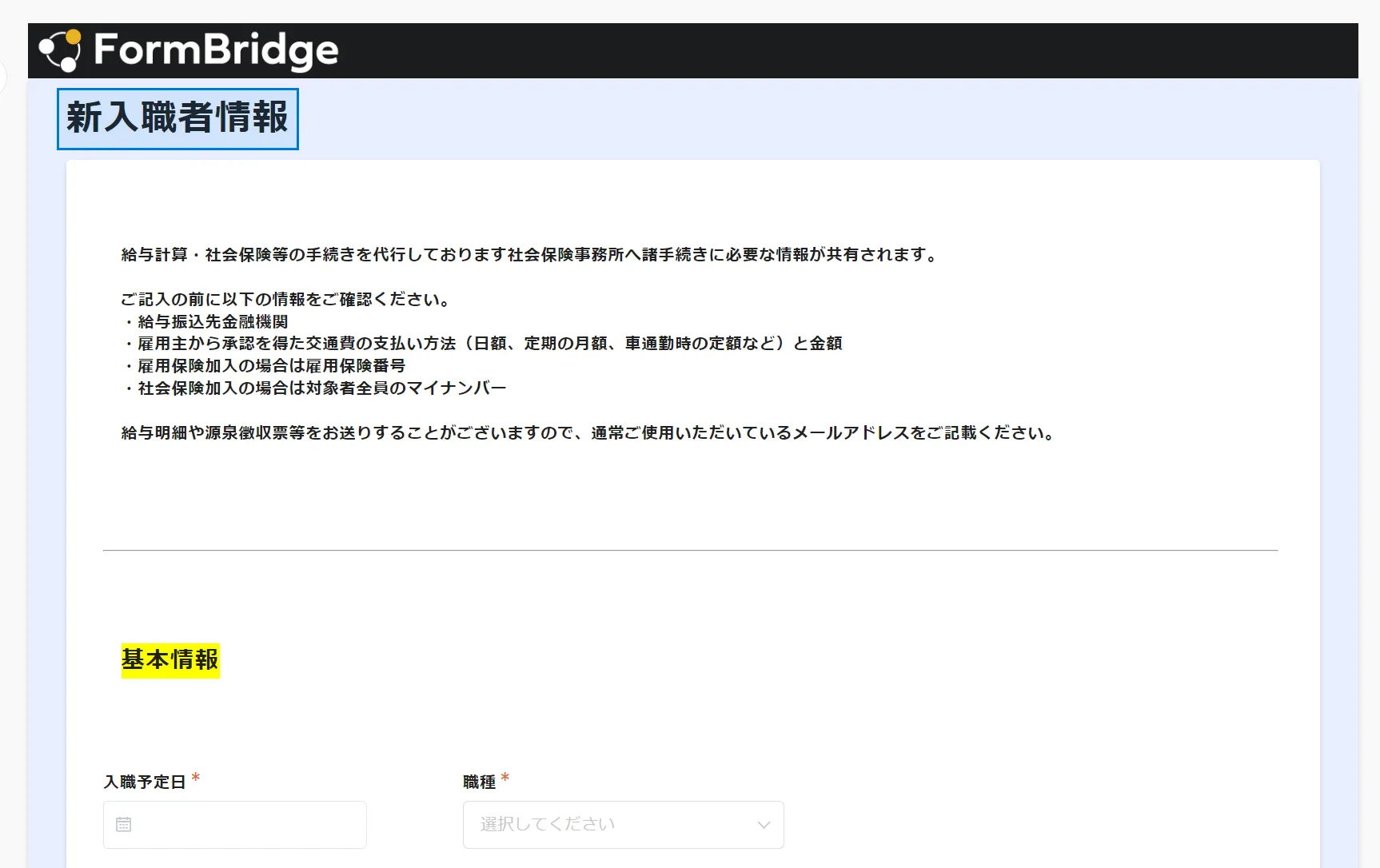Screen dimensions: 1380x868
Task: Click the 入職予定日 field label
Action: click(x=145, y=782)
